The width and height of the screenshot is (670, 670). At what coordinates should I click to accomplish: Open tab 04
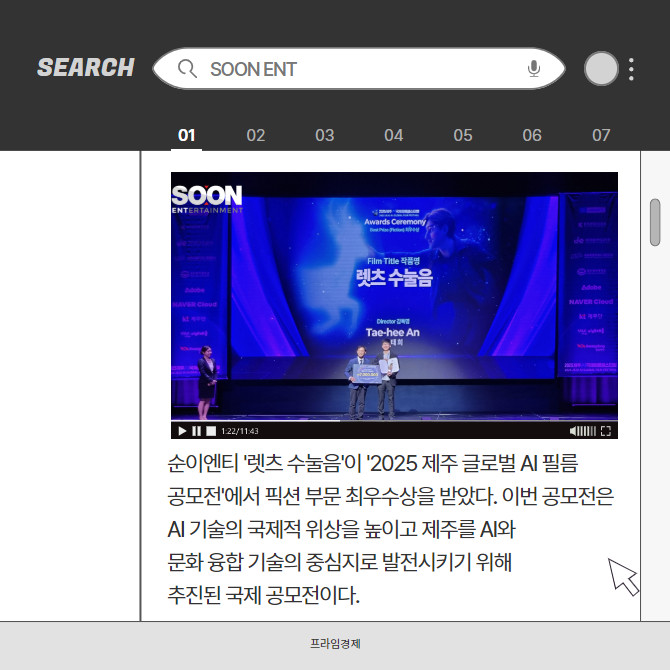click(394, 135)
